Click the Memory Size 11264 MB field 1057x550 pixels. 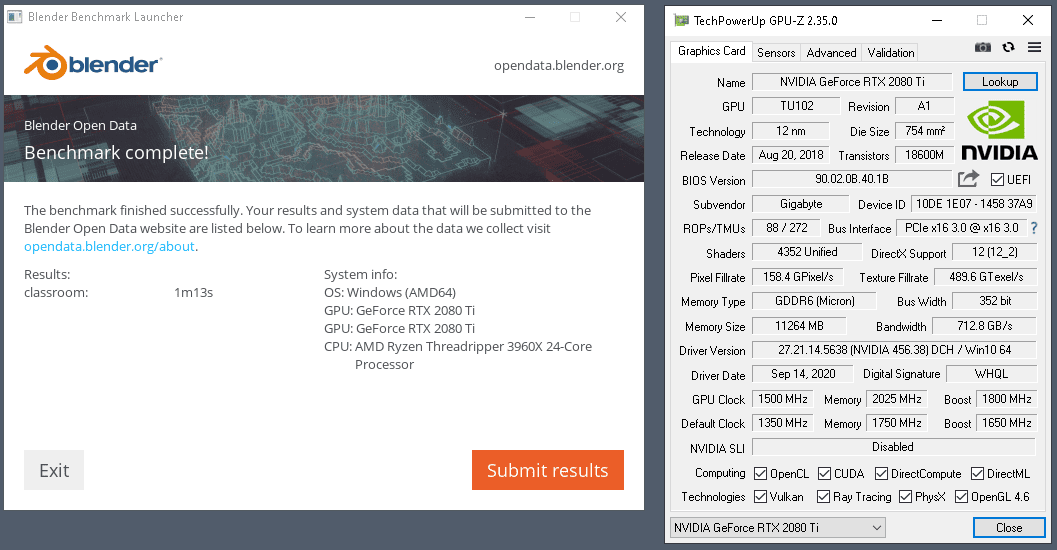[799, 326]
